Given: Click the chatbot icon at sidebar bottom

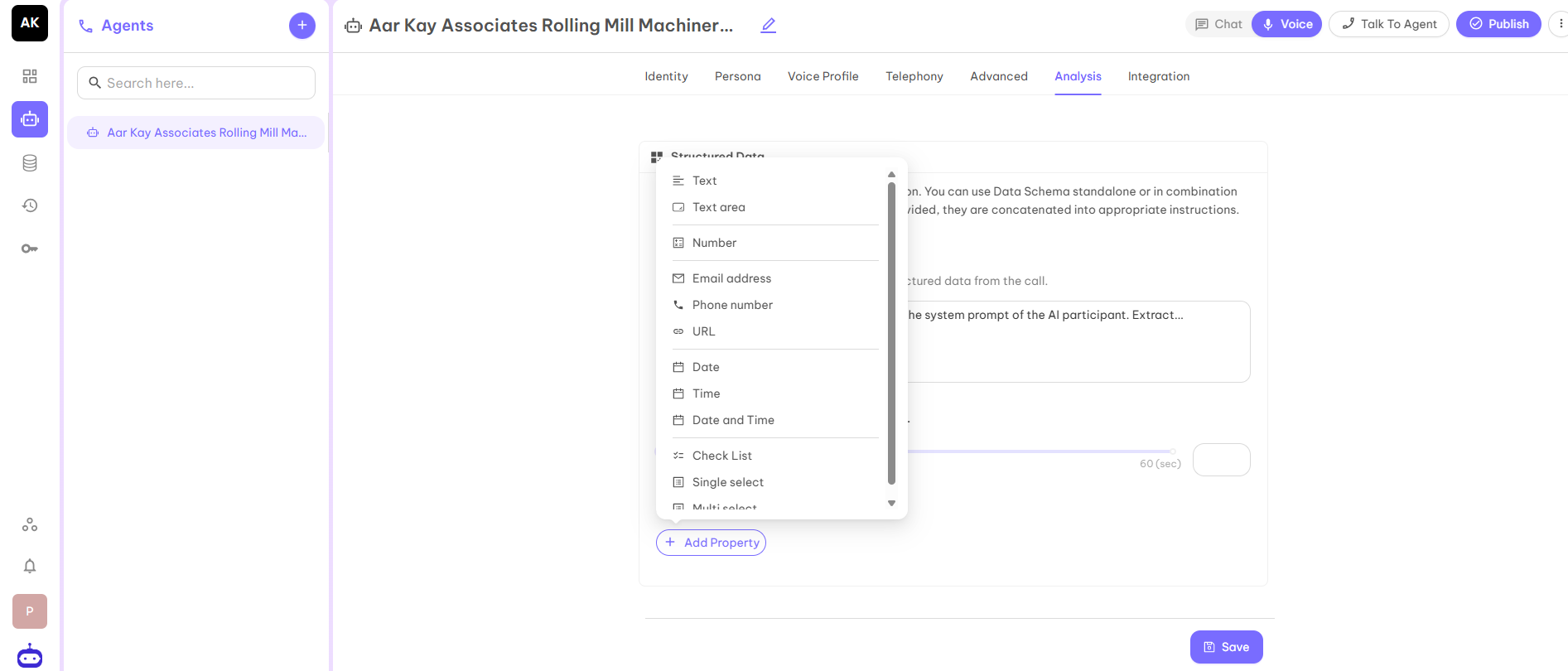Looking at the screenshot, I should (x=30, y=656).
